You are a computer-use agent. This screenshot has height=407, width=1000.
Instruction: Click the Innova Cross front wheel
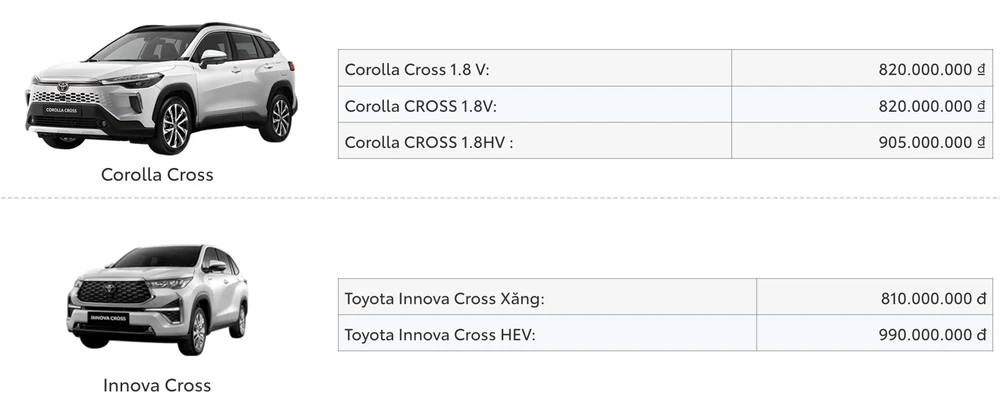point(197,331)
